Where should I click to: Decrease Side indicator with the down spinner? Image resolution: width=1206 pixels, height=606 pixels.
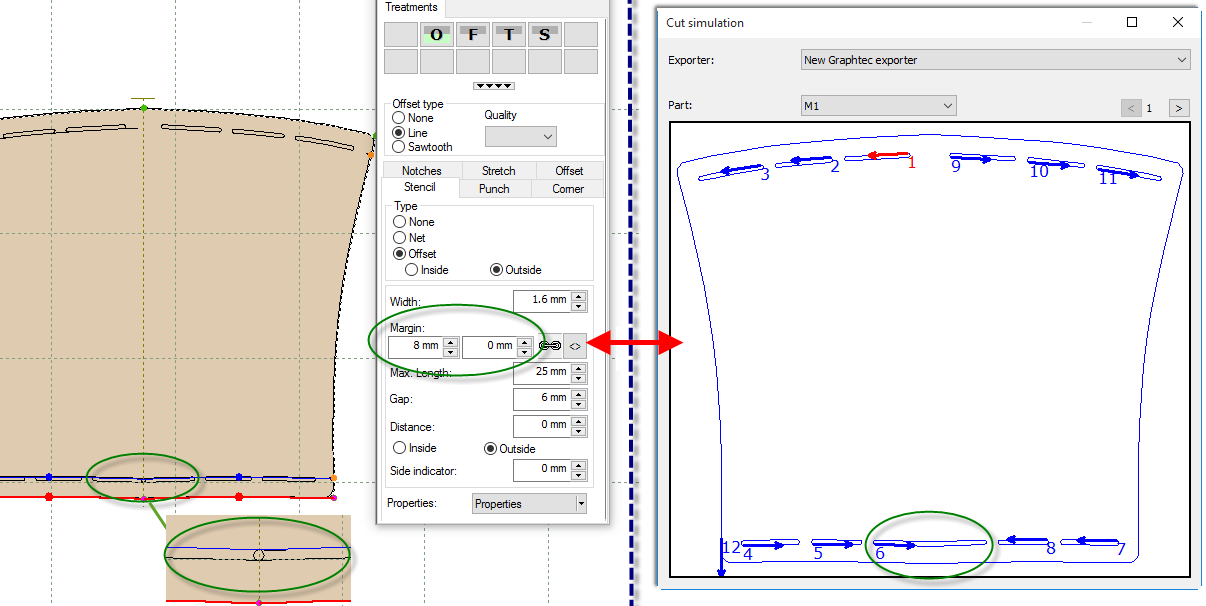point(579,473)
